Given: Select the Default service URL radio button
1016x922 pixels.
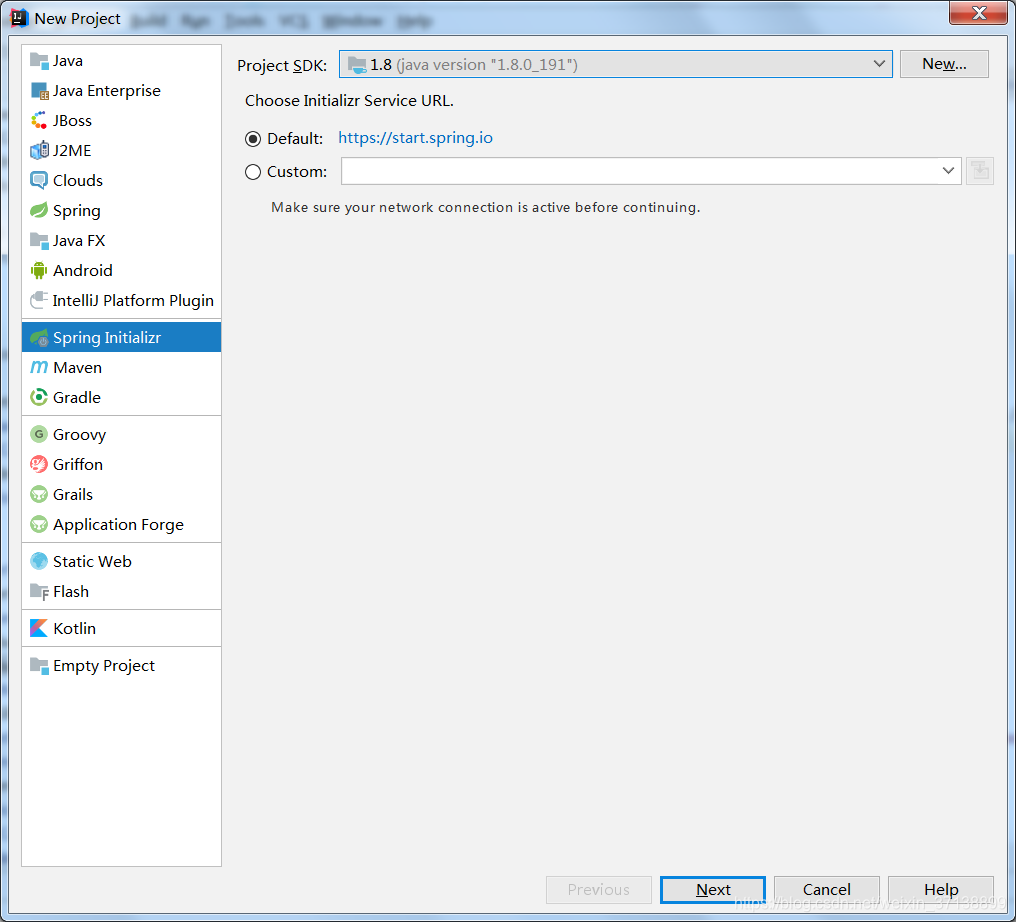Looking at the screenshot, I should (253, 139).
